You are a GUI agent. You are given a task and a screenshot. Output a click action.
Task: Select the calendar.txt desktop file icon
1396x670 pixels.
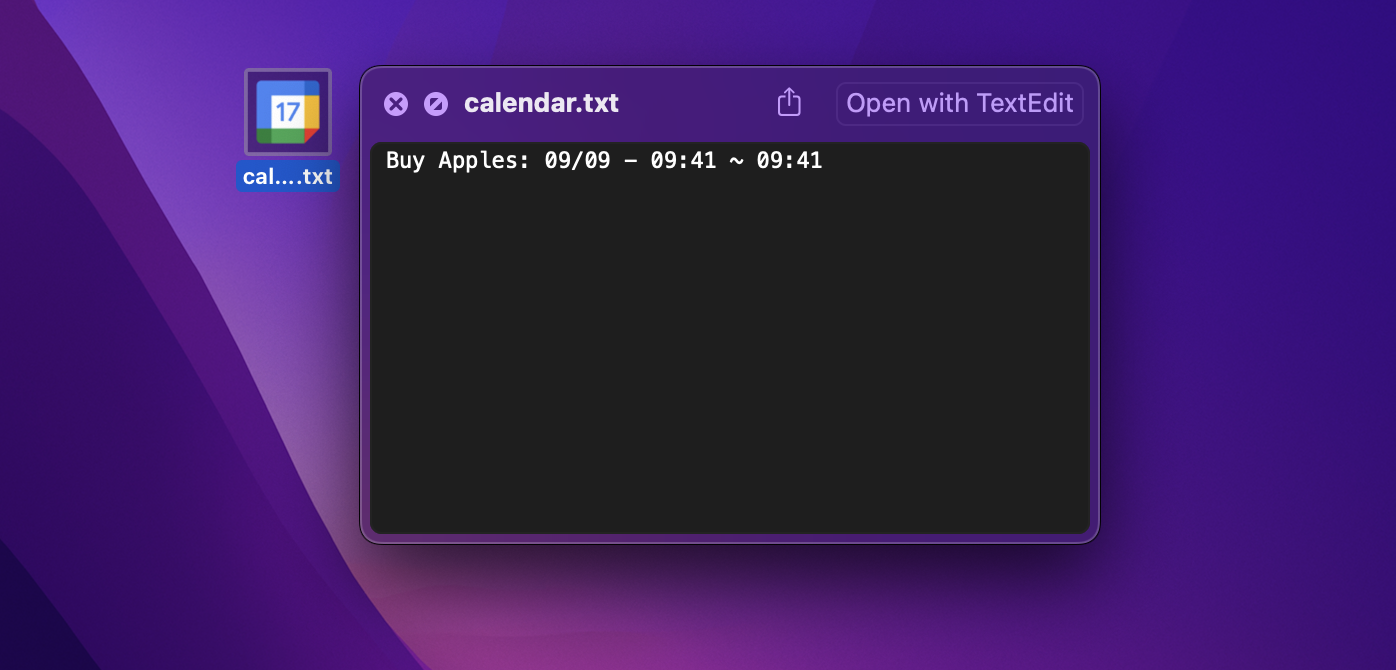click(288, 112)
